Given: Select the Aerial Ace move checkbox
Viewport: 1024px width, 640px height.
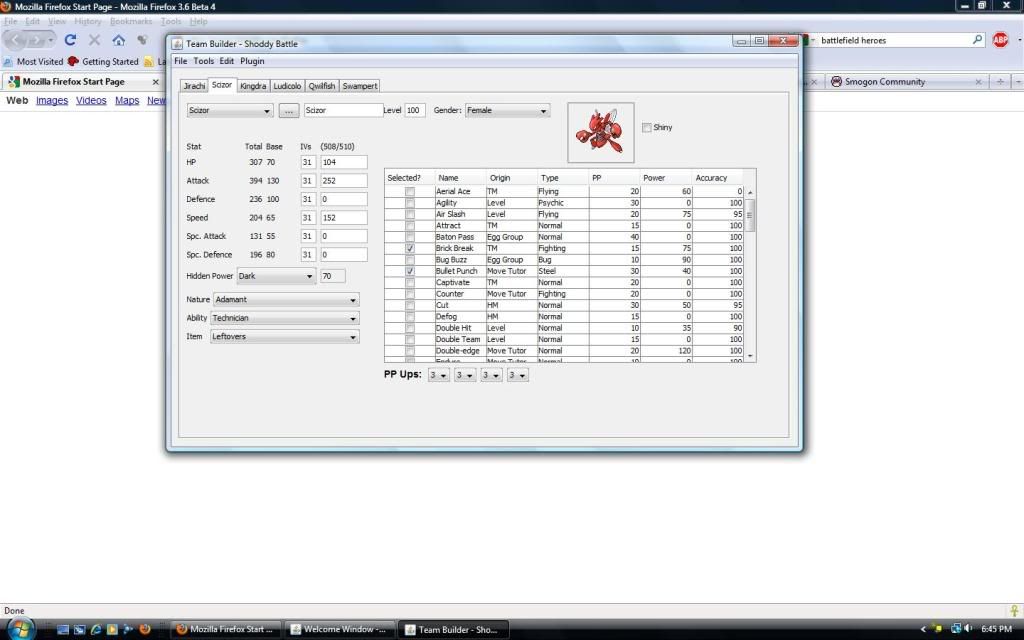Looking at the screenshot, I should pyautogui.click(x=410, y=191).
